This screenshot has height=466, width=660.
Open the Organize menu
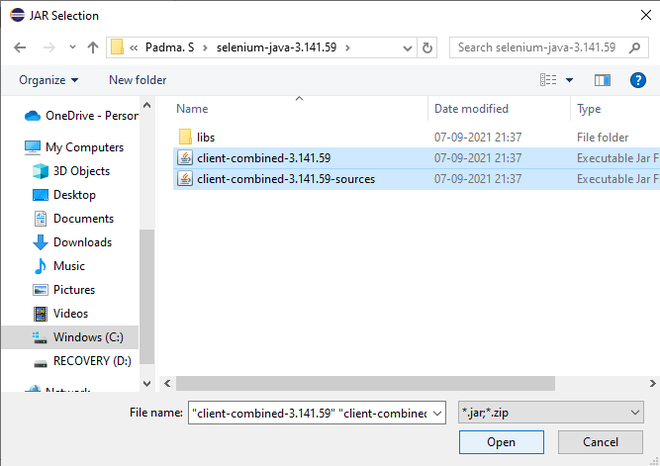[48, 80]
